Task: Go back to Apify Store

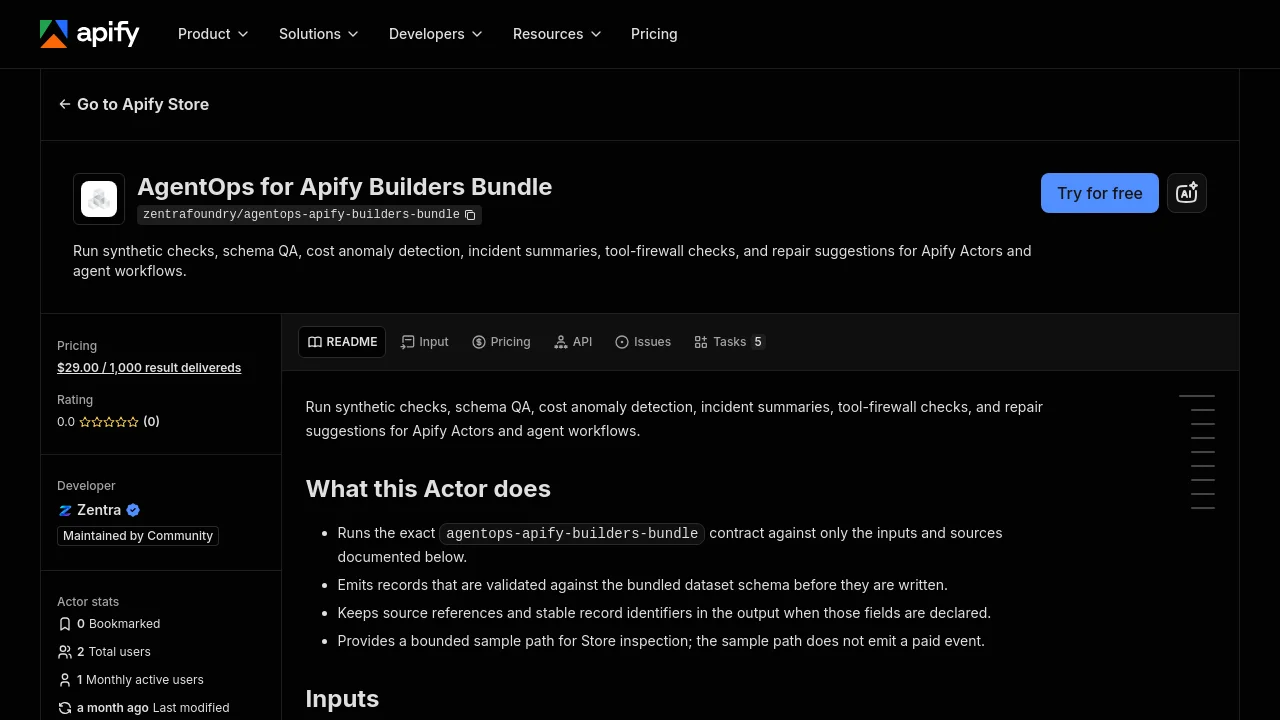Action: click(x=133, y=104)
